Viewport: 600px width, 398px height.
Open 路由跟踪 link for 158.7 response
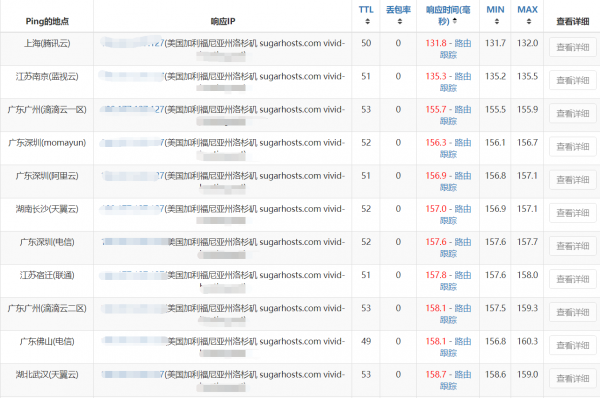pos(455,380)
